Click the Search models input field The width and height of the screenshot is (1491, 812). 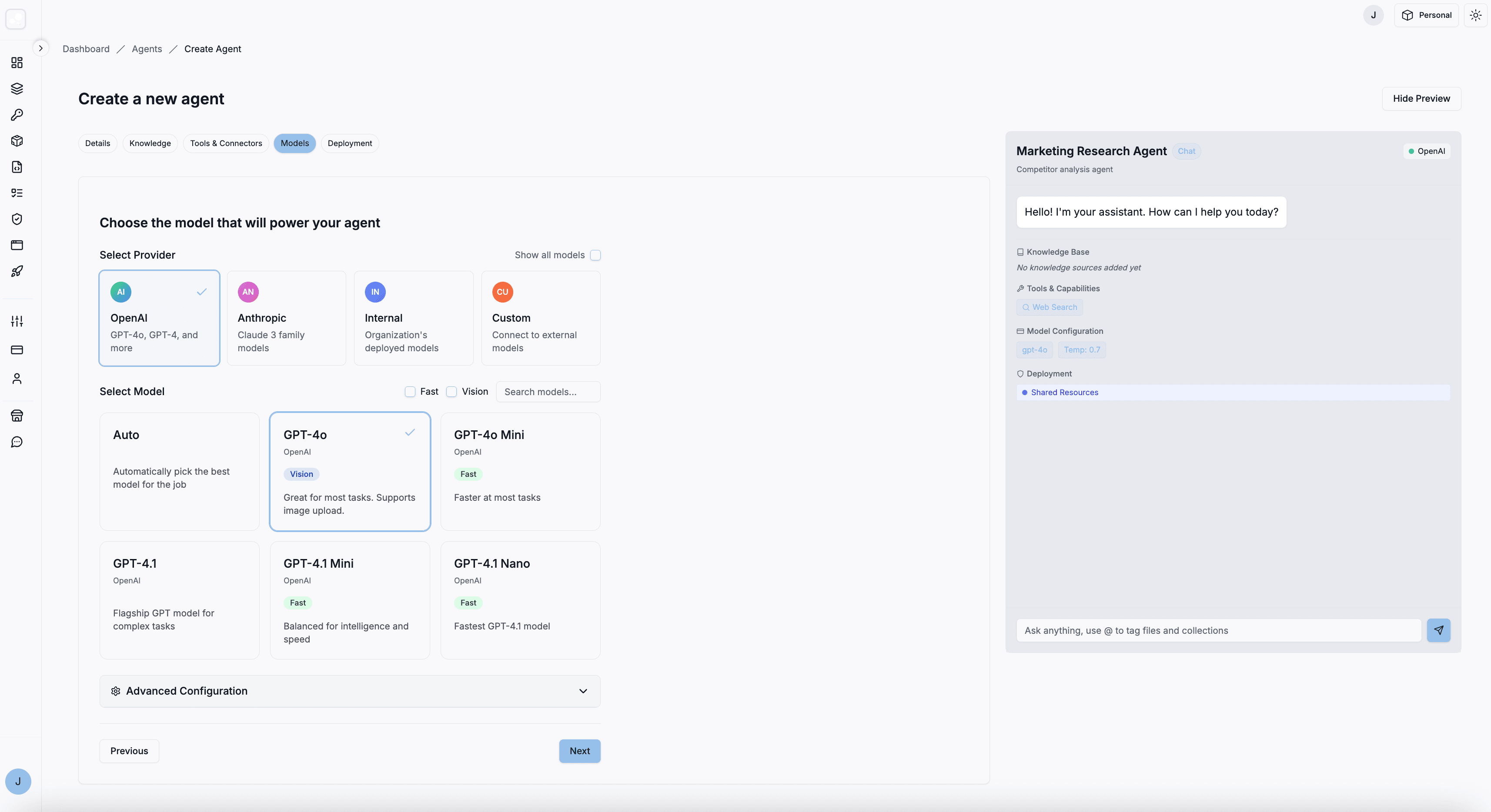point(548,392)
